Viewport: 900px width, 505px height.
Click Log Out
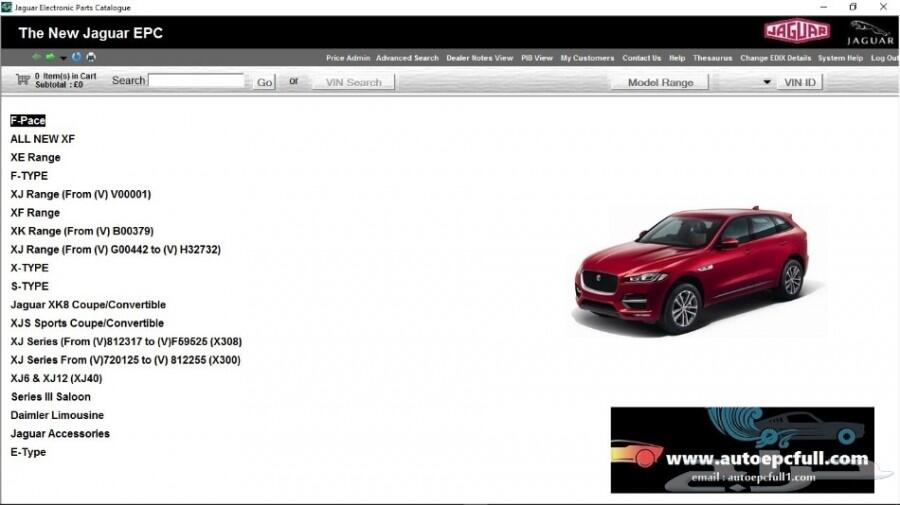coord(884,58)
